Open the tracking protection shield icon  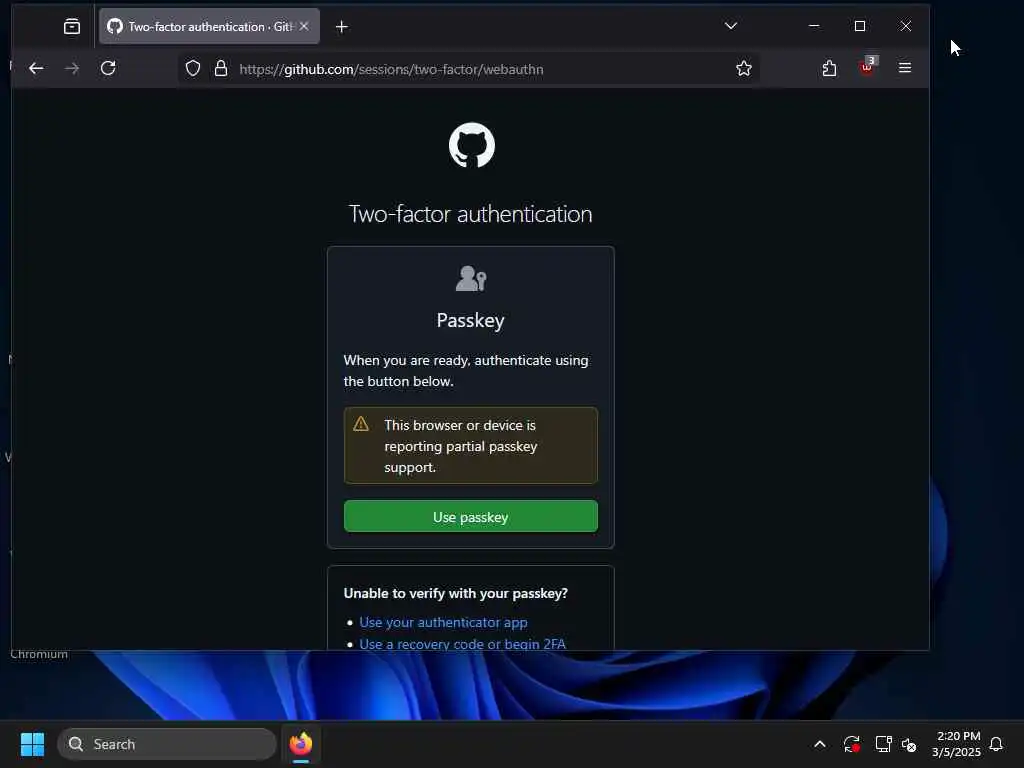[193, 69]
